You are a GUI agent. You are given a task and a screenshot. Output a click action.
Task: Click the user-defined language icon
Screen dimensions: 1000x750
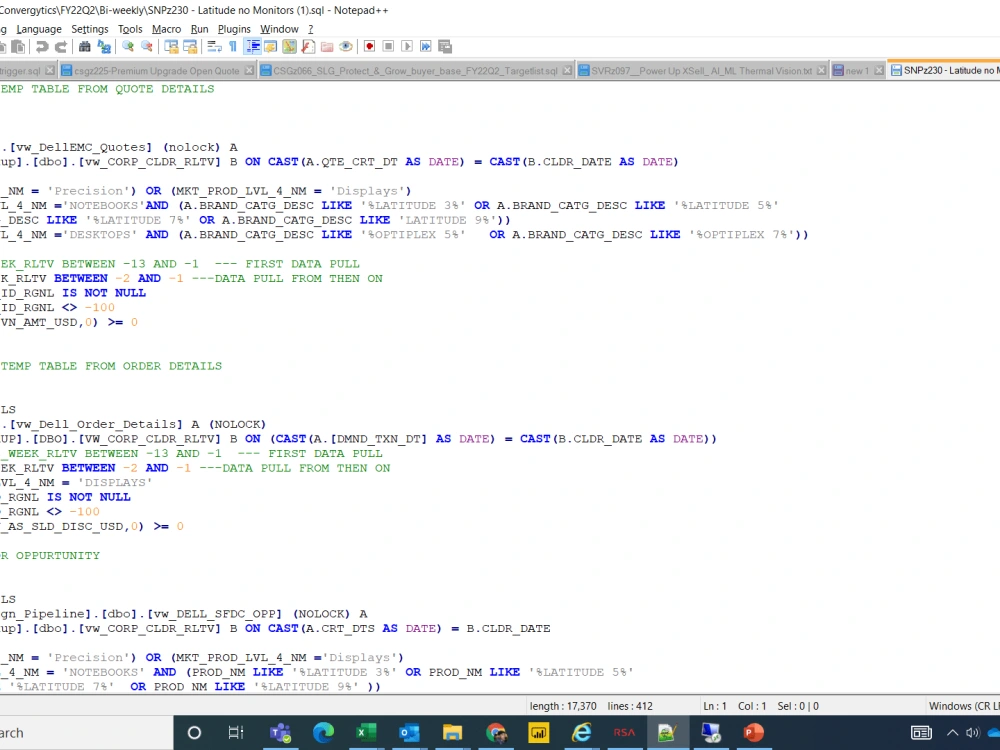[x=270, y=47]
